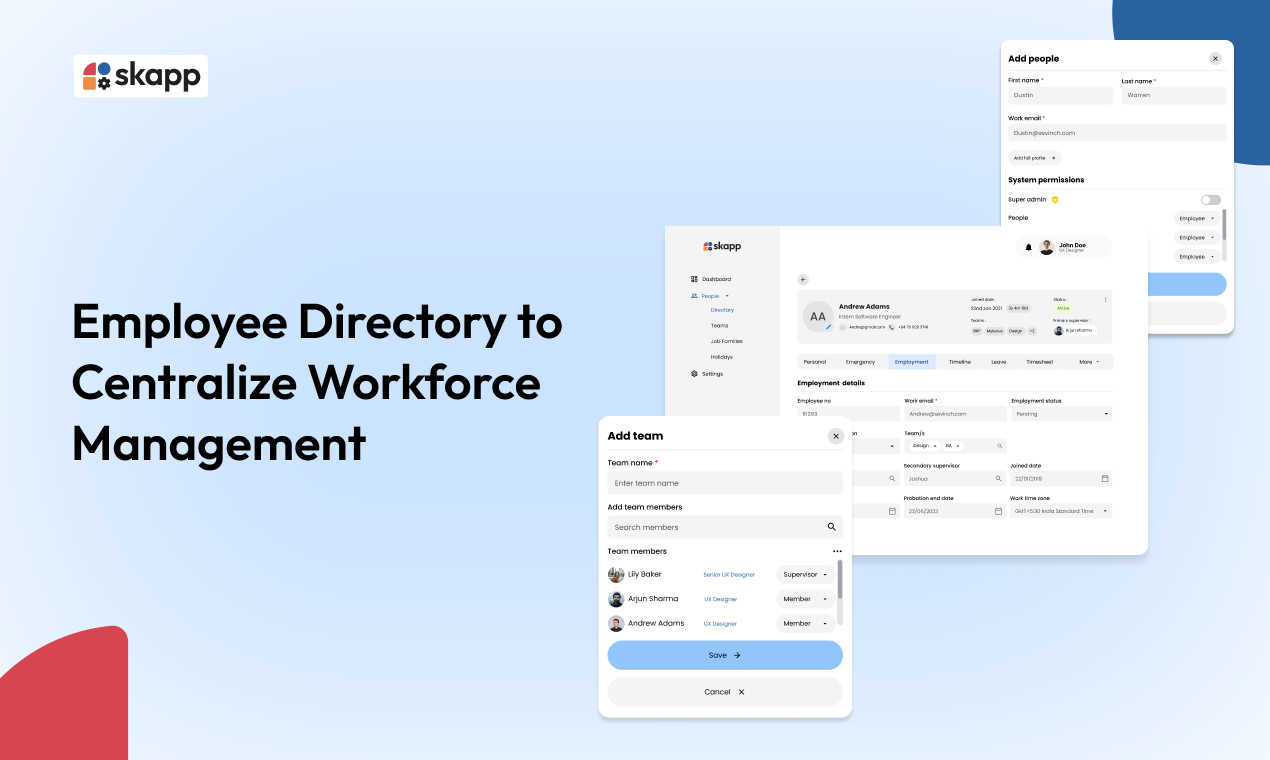The height and width of the screenshot is (760, 1270).
Task: Click the +2 teams chip on profile card
Action: [x=1032, y=330]
